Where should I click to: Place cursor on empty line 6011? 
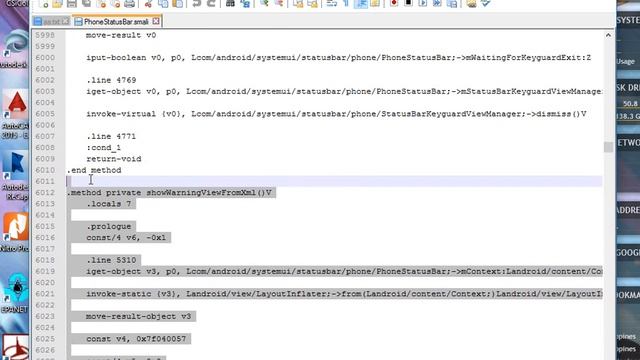click(x=335, y=181)
